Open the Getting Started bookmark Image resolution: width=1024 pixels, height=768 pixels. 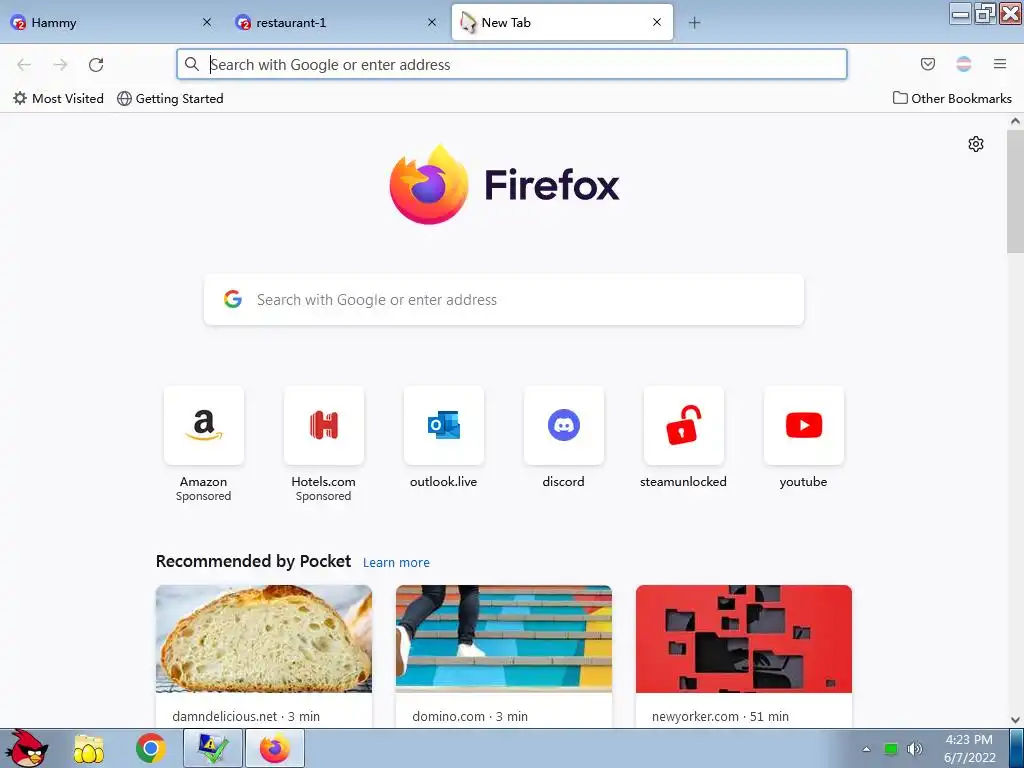pos(170,99)
